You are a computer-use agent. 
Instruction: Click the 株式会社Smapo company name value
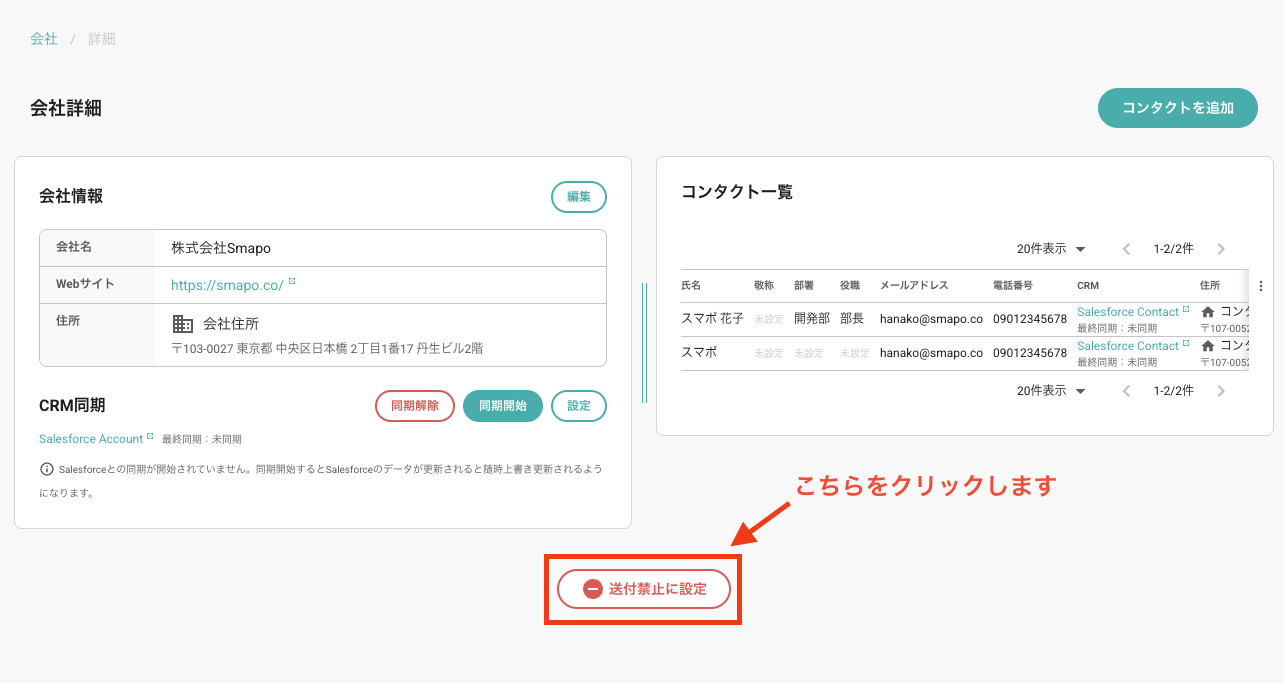[x=221, y=248]
